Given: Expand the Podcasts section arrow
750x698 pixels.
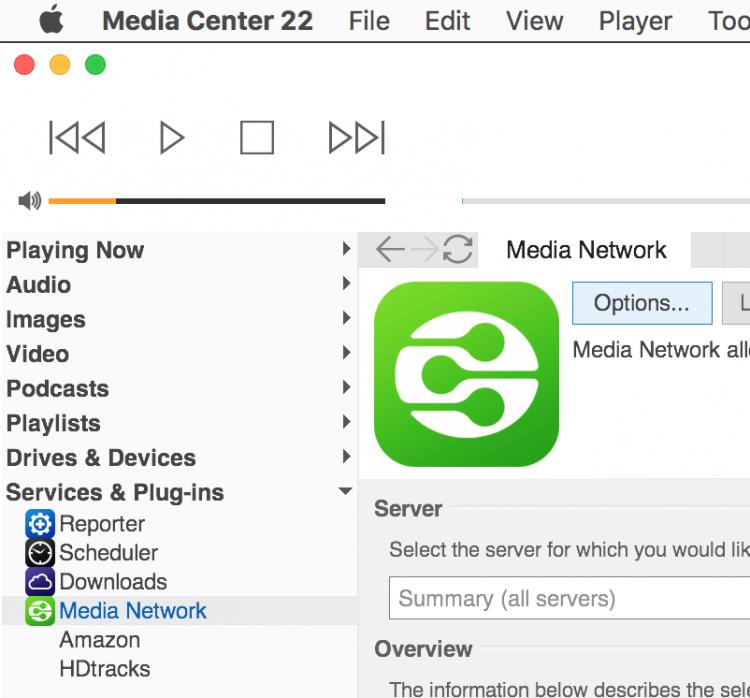Looking at the screenshot, I should pos(346,387).
